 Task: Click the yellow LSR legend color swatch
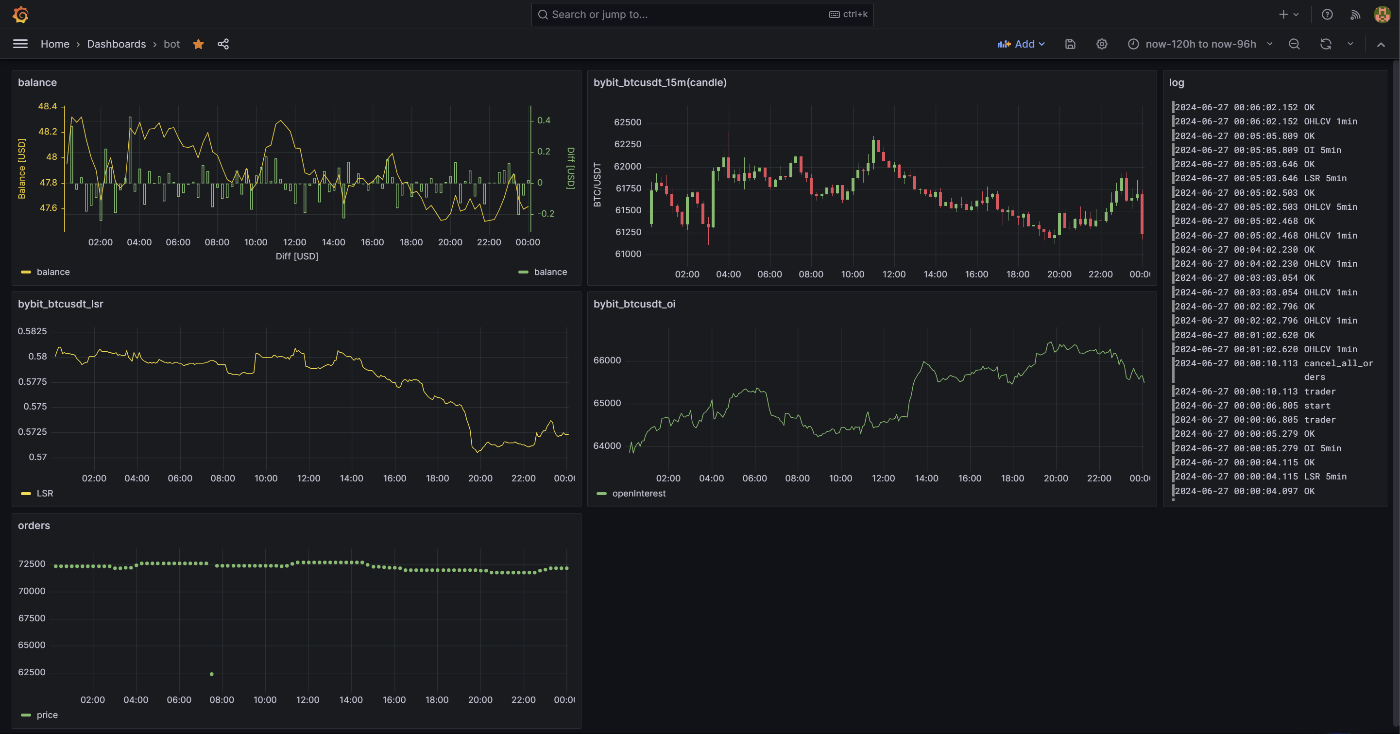[x=26, y=494]
